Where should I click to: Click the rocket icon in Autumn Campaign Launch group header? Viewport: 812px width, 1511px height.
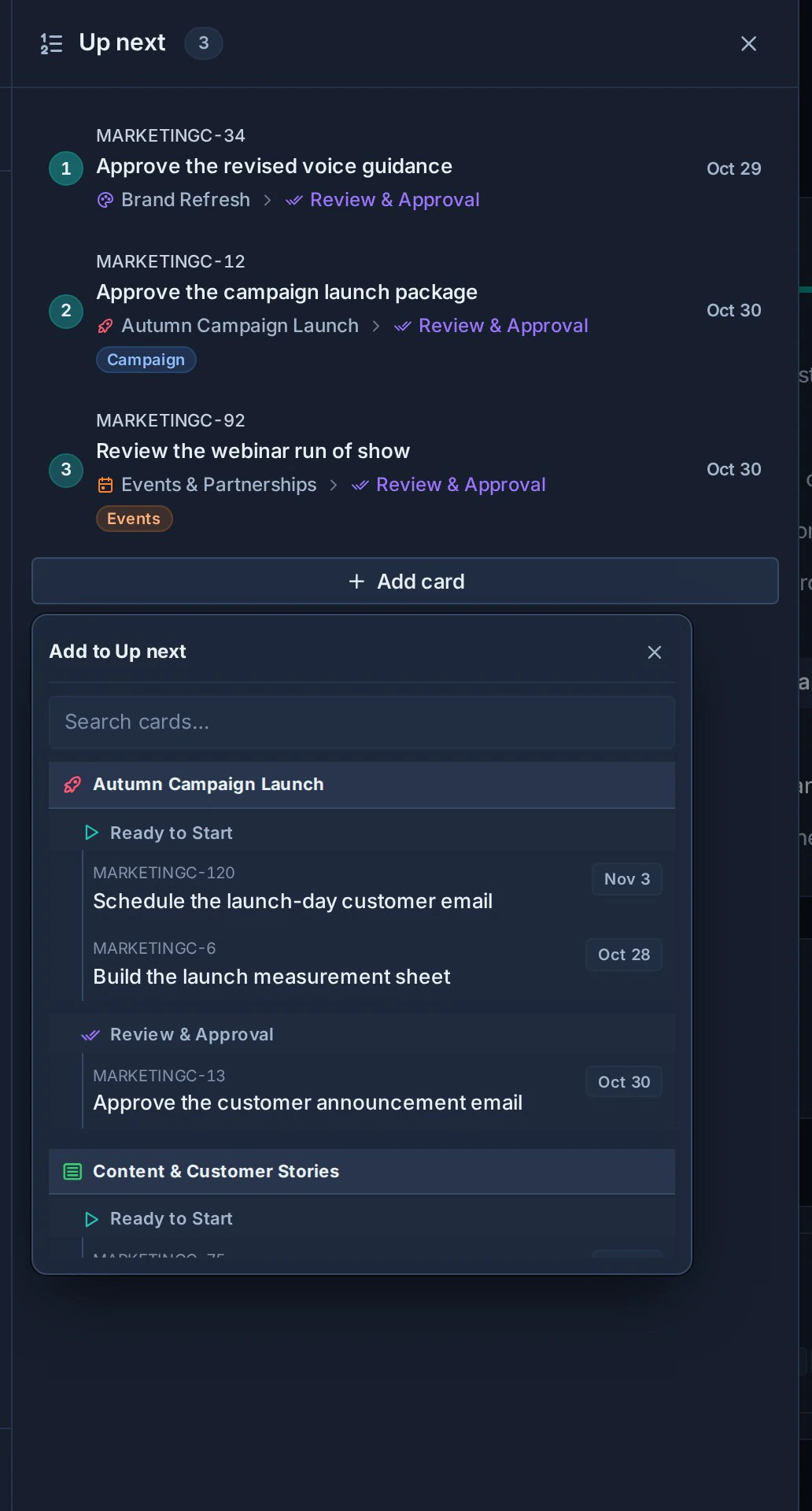pyautogui.click(x=72, y=785)
